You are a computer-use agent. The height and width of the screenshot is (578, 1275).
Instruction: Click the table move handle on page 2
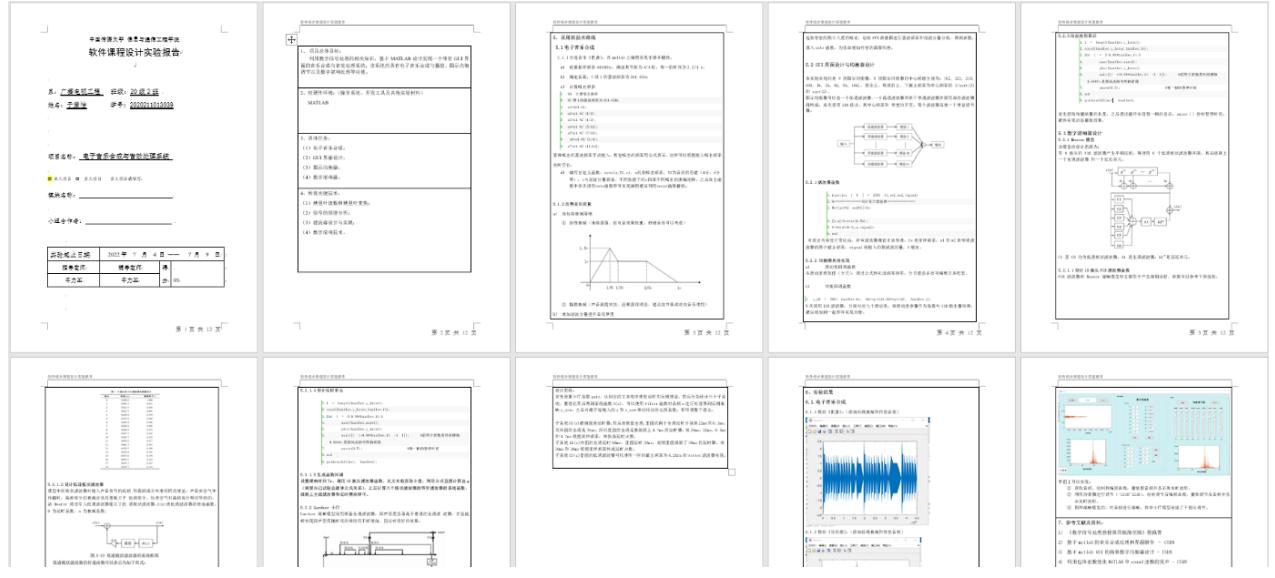click(x=291, y=39)
